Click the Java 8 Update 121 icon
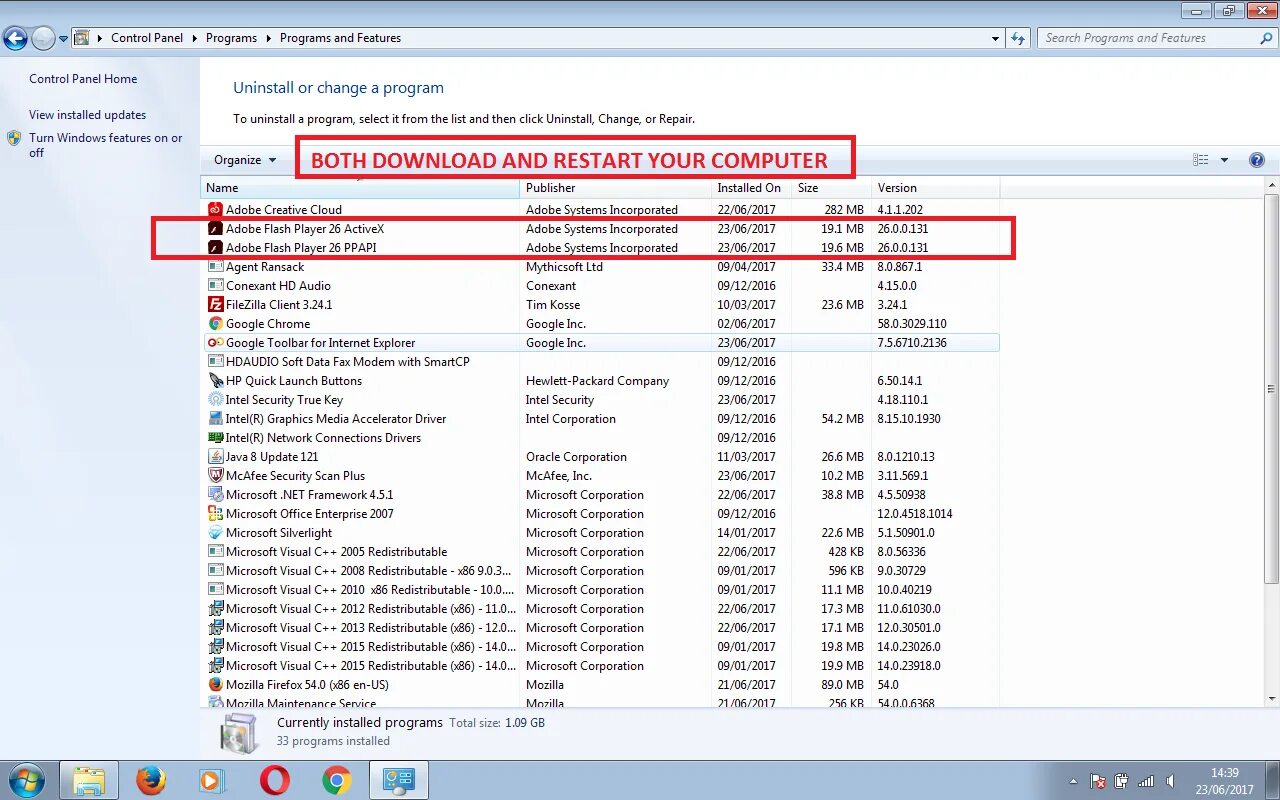 pos(215,457)
